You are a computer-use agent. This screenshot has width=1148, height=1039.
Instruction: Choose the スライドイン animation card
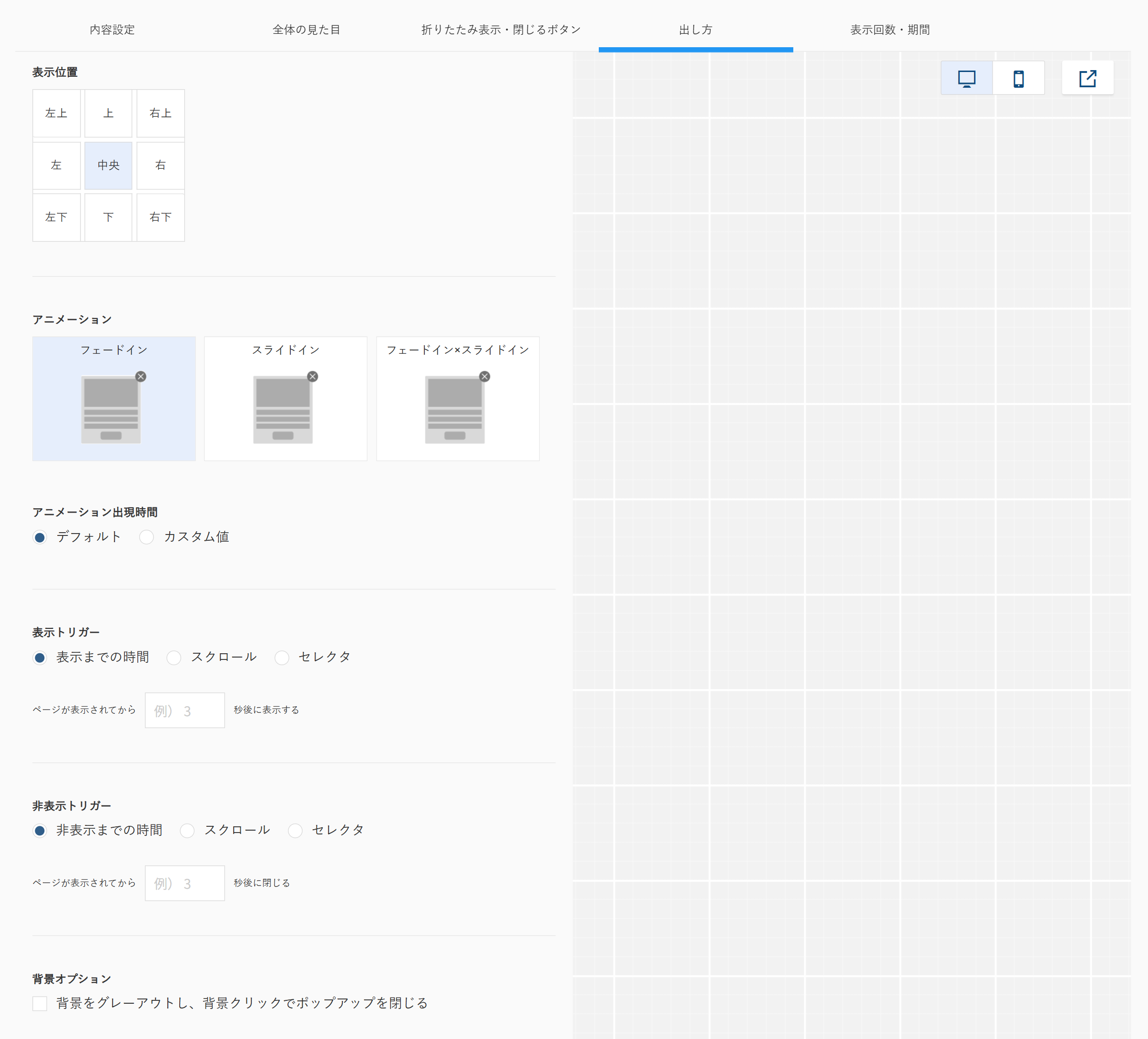[286, 398]
